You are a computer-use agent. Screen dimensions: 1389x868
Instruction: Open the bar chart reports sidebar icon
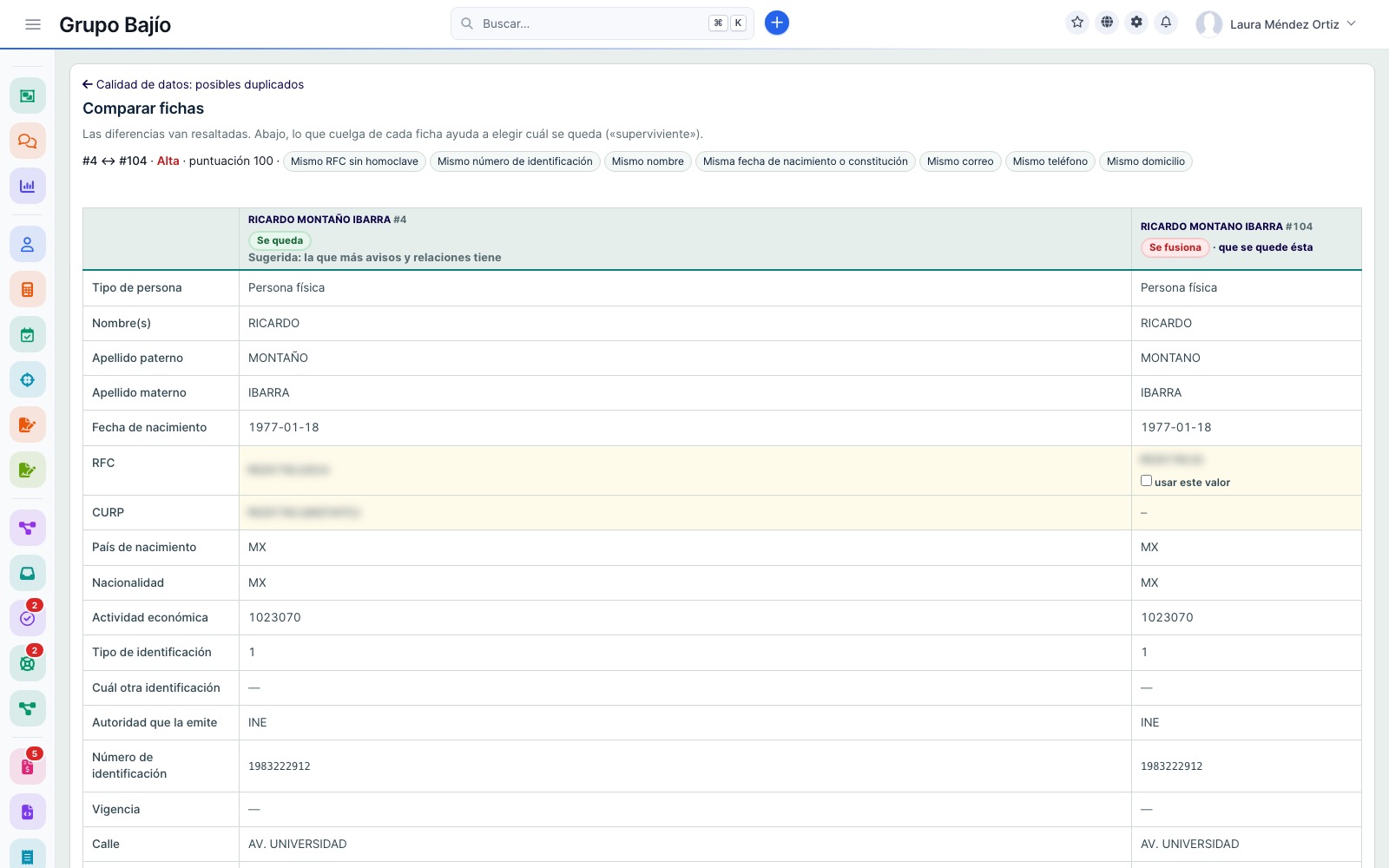pos(28,186)
